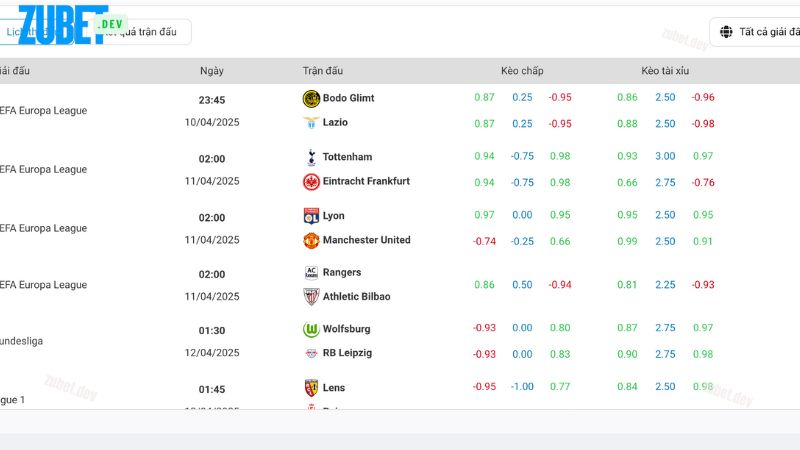This screenshot has width=800, height=450.
Task: Click the Eintracht Frankfurt red logo
Action: pos(311,182)
